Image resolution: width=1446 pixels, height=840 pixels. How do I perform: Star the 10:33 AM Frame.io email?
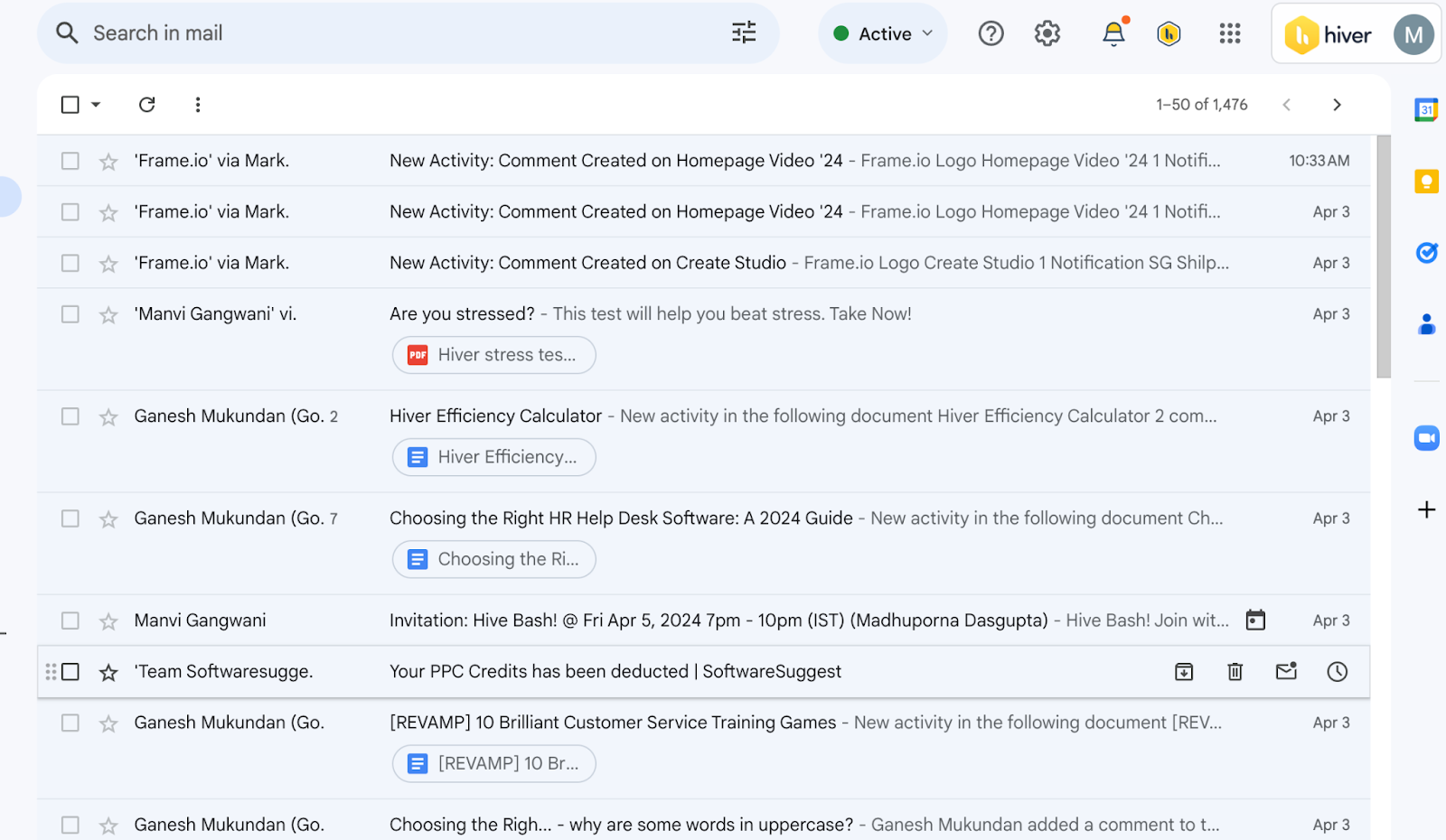pos(108,162)
